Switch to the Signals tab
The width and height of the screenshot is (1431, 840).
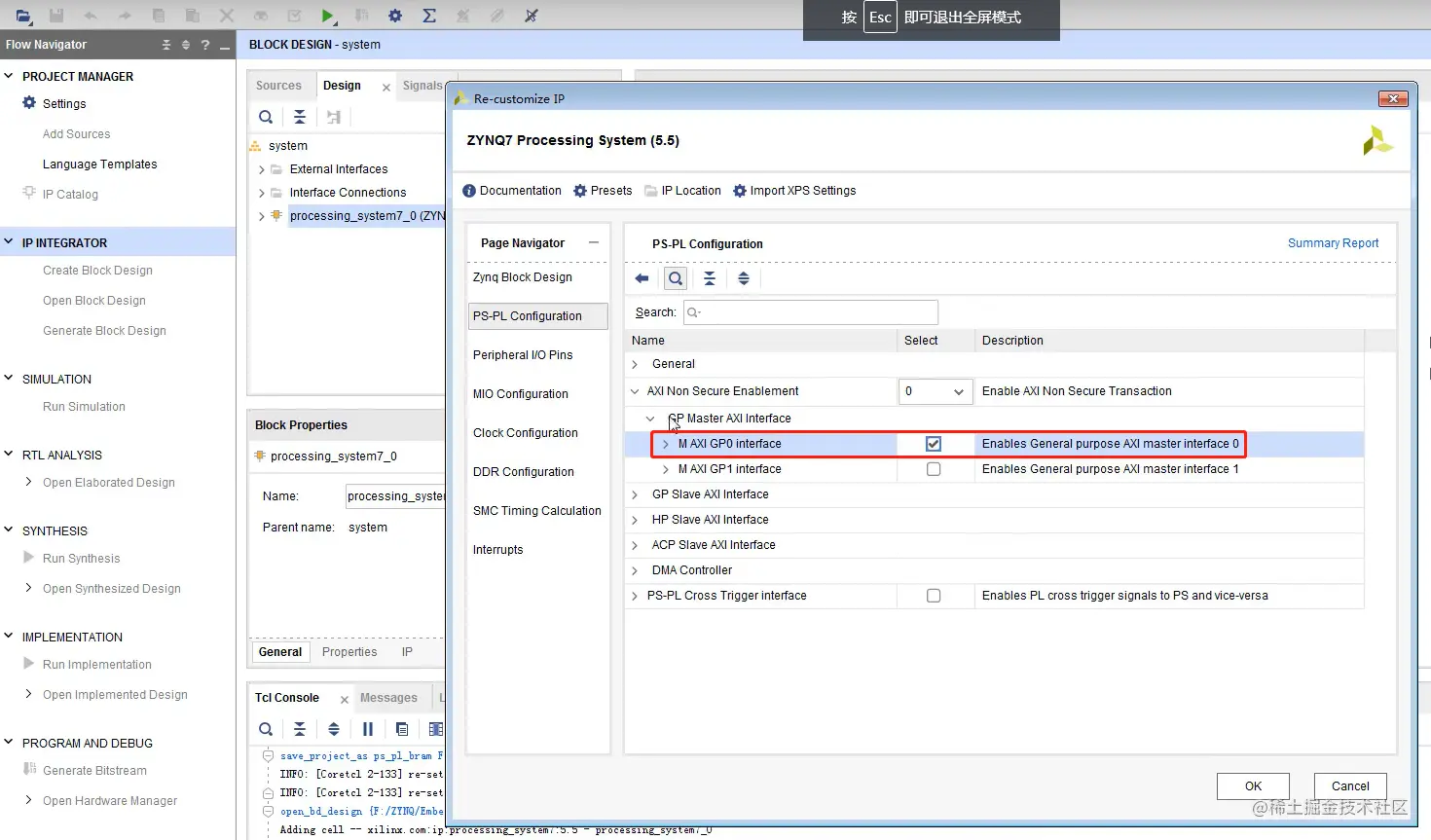422,86
